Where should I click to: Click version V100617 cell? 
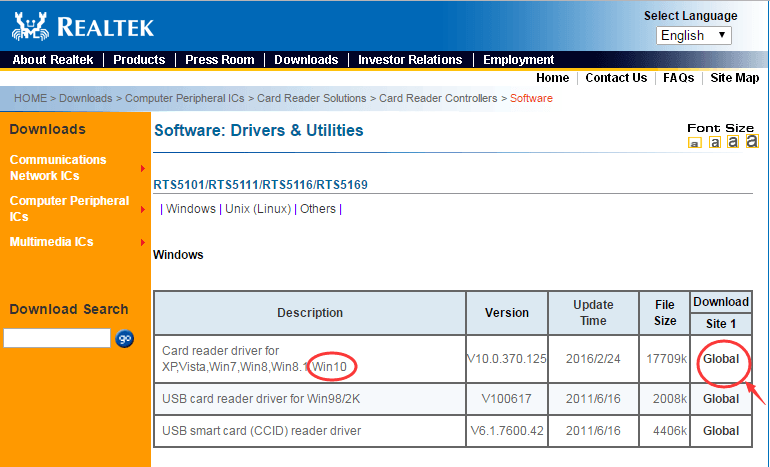(507, 399)
